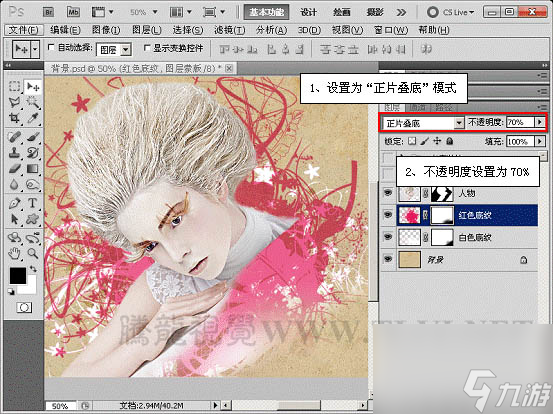
Task: Select the Magic Wand tool
Action: 33,102
